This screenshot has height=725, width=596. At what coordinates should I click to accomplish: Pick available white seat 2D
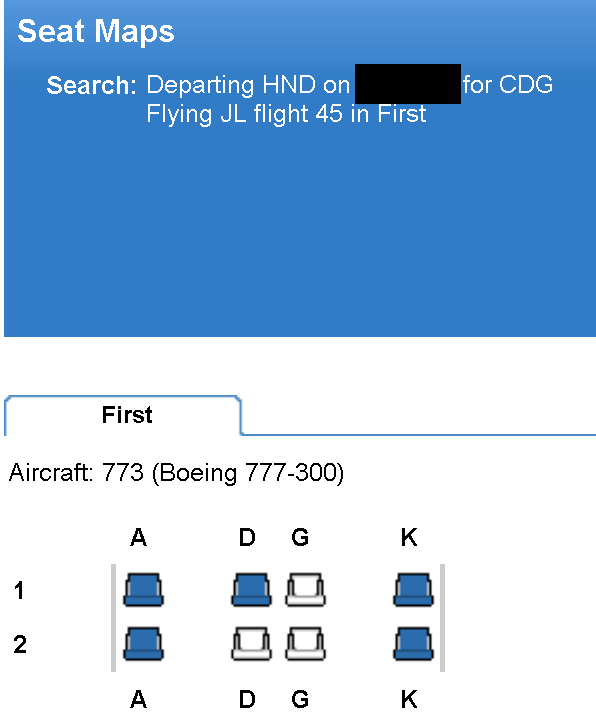pyautogui.click(x=251, y=643)
